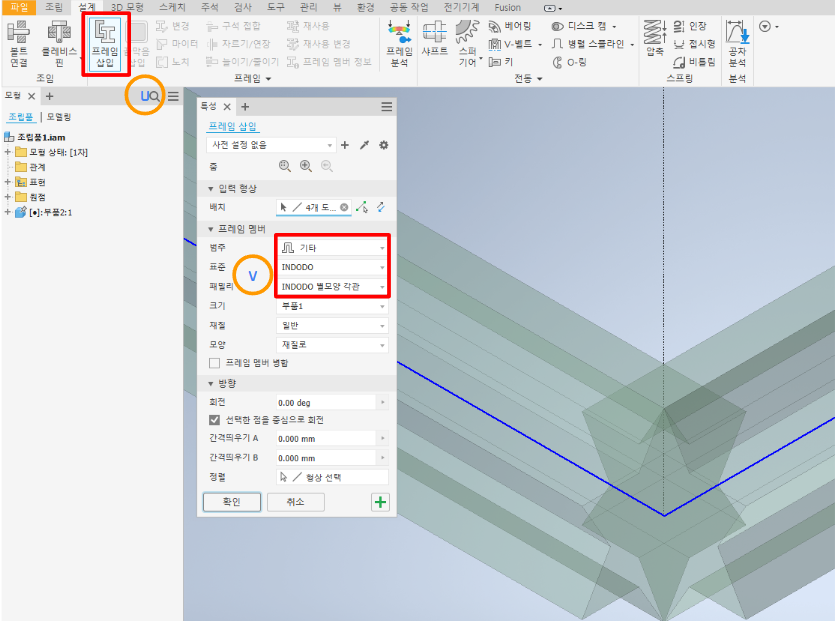835x621 pixels.
Task: Uncheck 선택한 점을 중심으로 회전
Action: pos(215,420)
